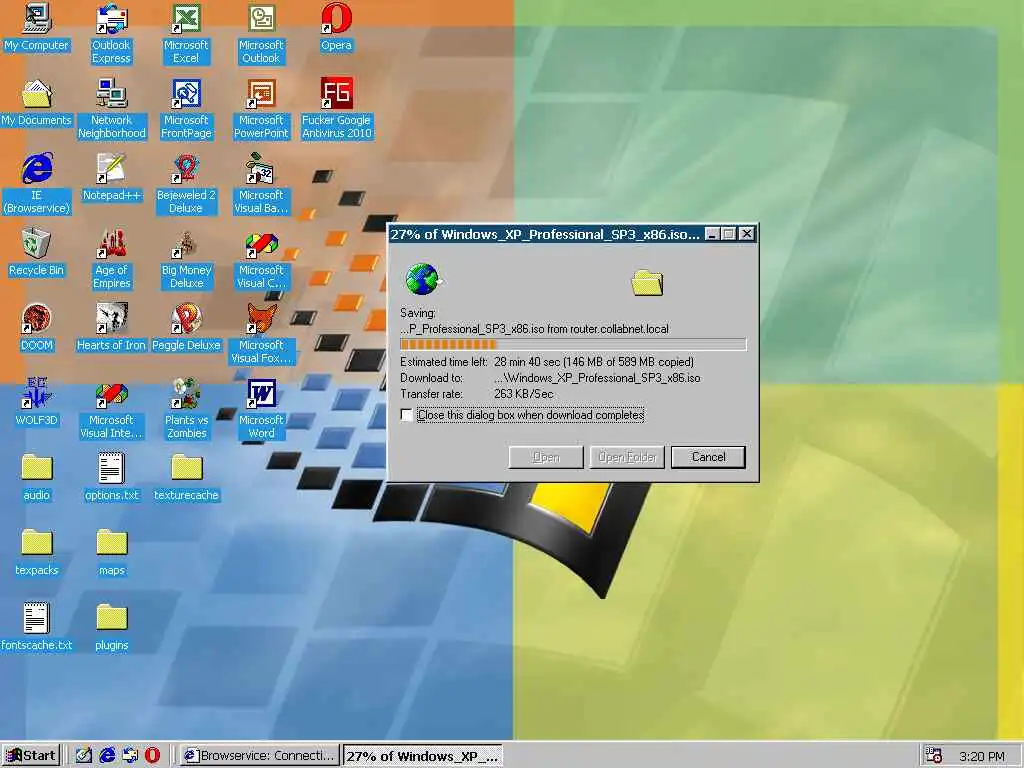Image resolution: width=1024 pixels, height=768 pixels.
Task: Switch to Browservice: Connecti... taskbar window
Action: point(260,756)
